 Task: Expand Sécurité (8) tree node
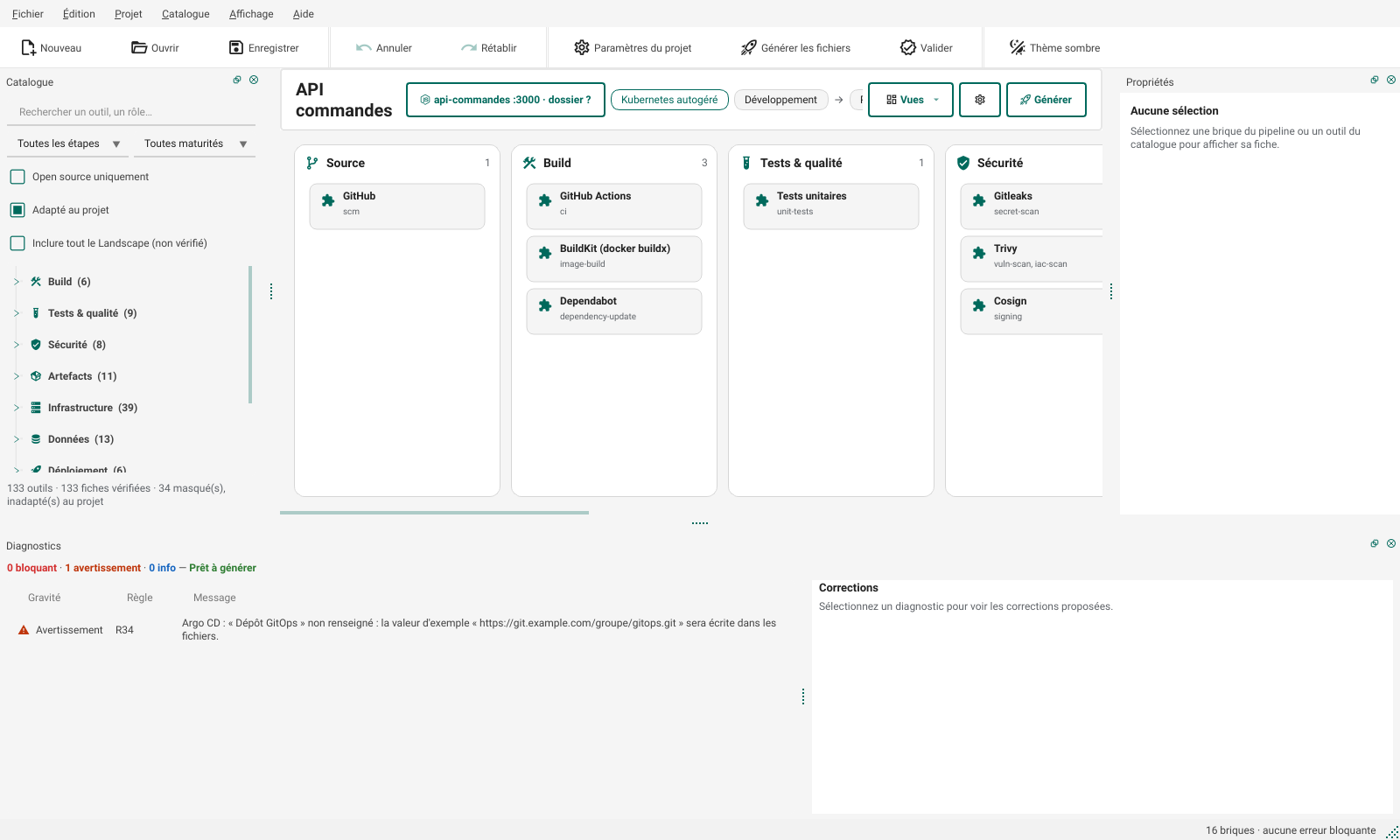pos(17,345)
